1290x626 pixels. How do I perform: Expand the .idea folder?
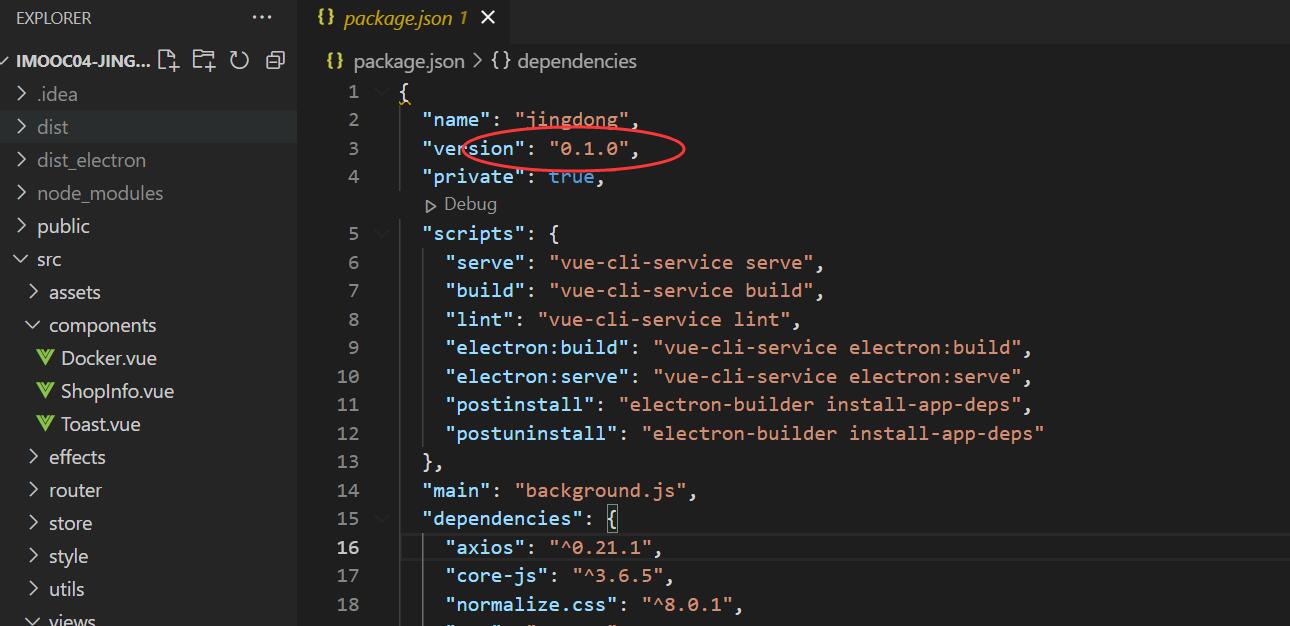pyautogui.click(x=21, y=94)
